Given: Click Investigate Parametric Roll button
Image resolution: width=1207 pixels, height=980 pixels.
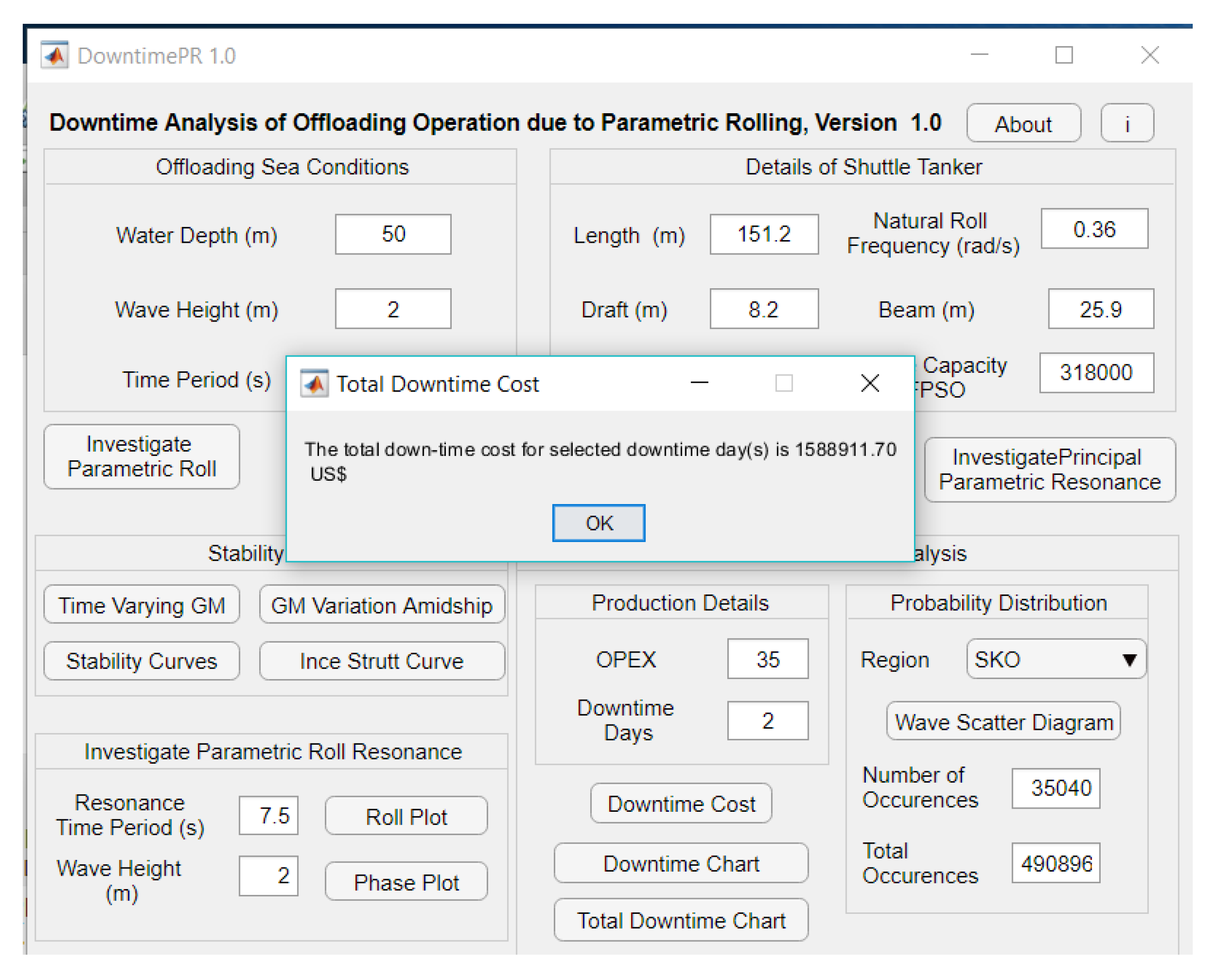Looking at the screenshot, I should tap(141, 457).
